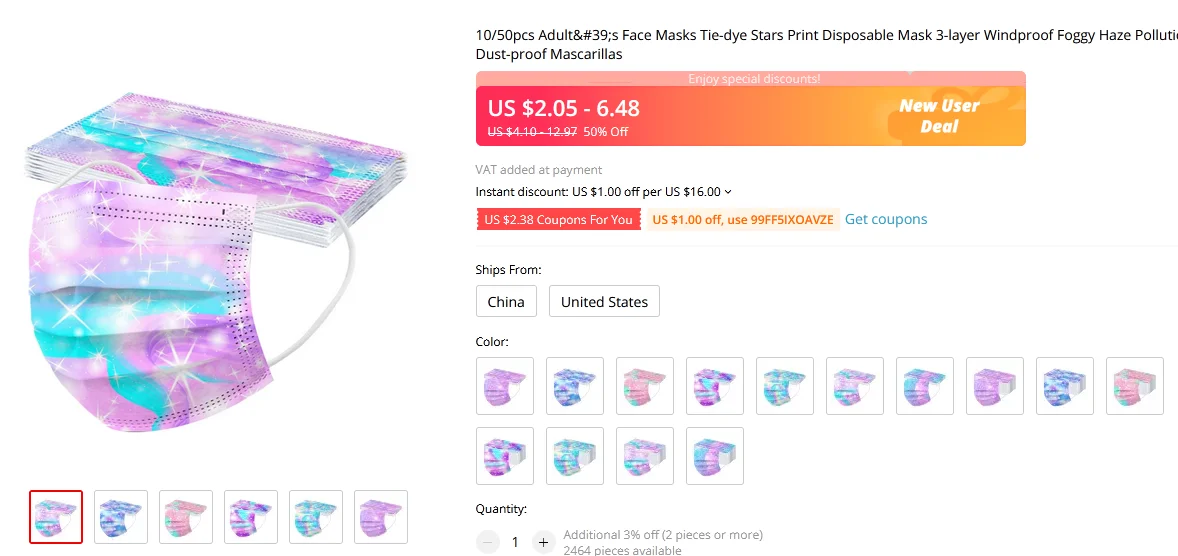Click the US $2.38 Coupons For You badge
This screenshot has width=1178, height=556.
[558, 220]
